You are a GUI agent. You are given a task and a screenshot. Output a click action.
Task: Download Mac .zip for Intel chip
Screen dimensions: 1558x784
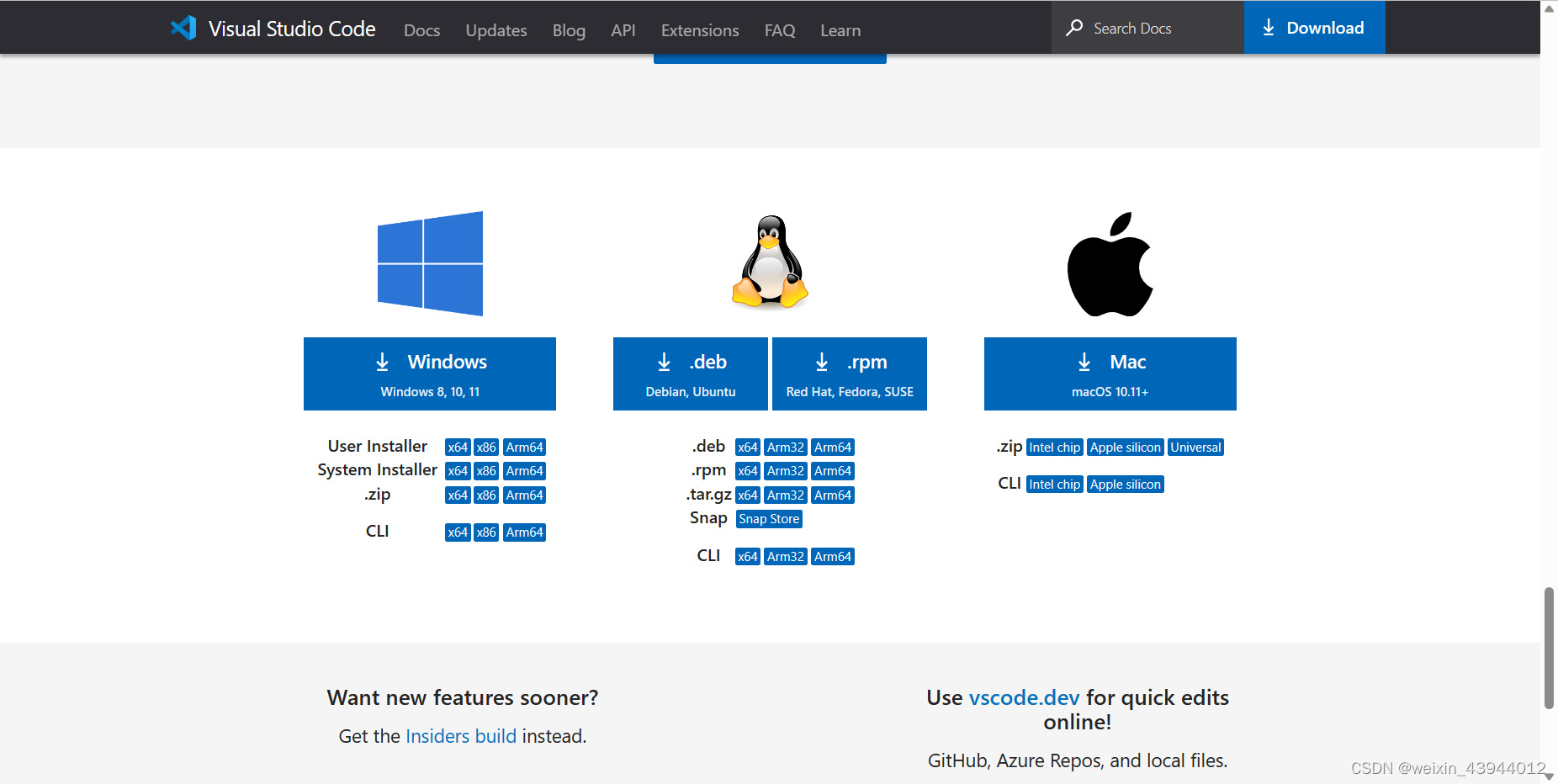click(1055, 448)
